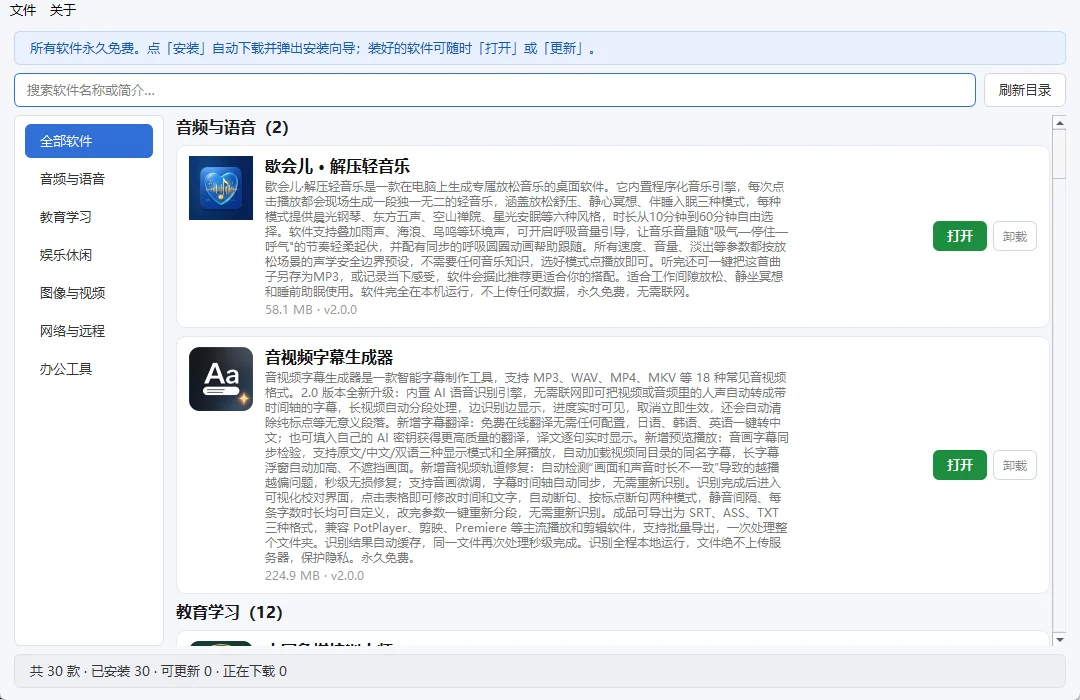Click the 教育学习 (12) section heading

click(229, 612)
